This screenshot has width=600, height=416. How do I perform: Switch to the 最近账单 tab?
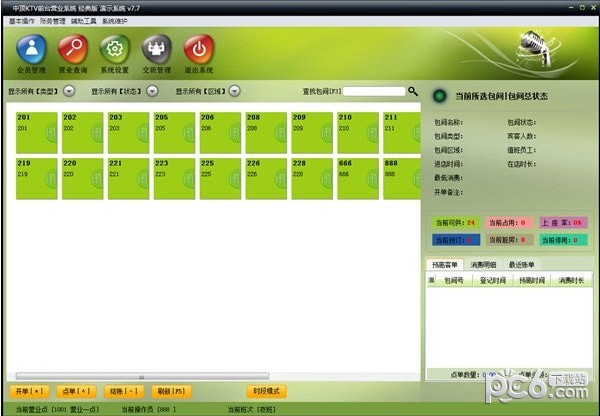click(x=522, y=264)
